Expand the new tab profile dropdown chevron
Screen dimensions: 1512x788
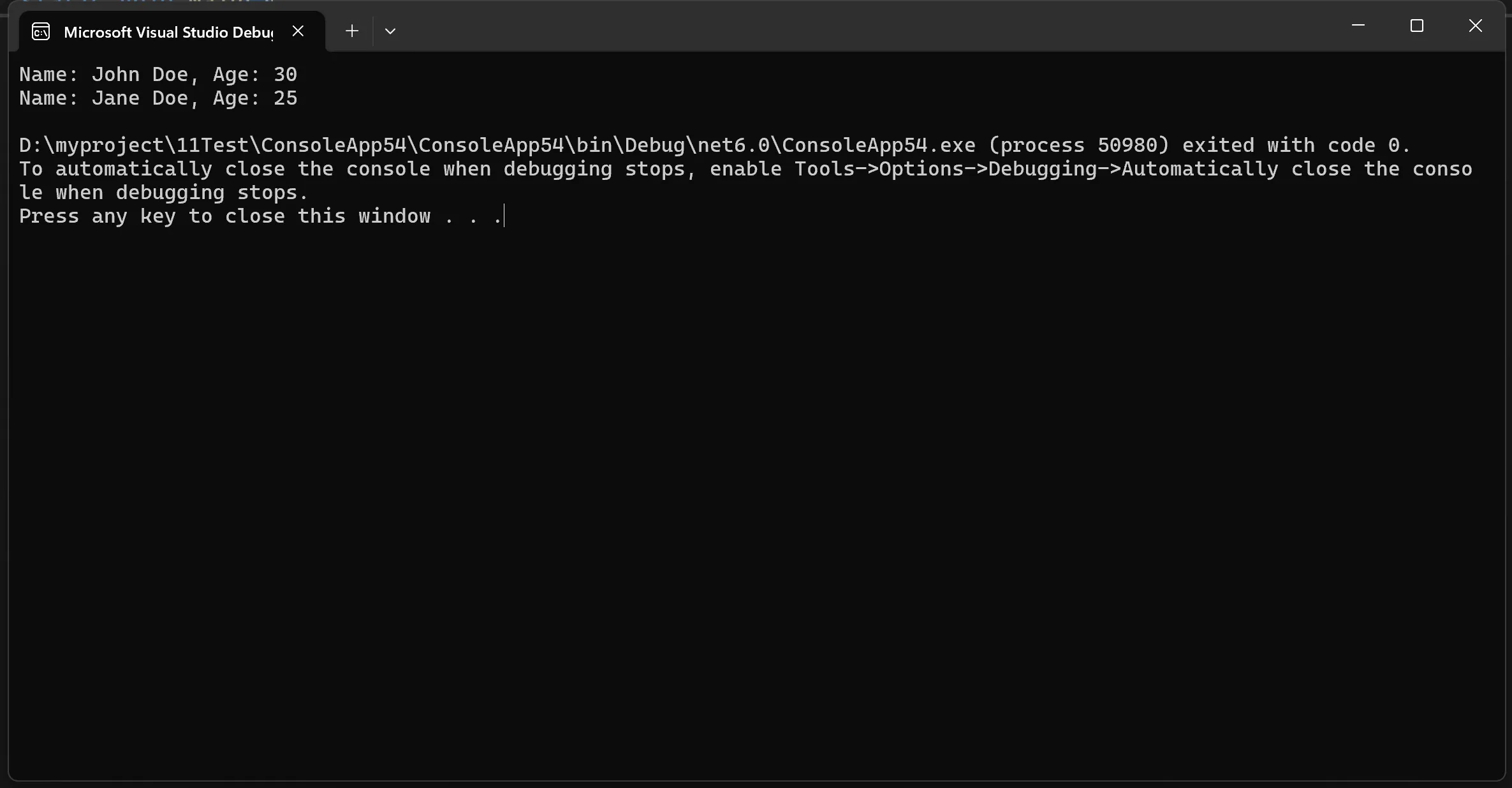390,31
